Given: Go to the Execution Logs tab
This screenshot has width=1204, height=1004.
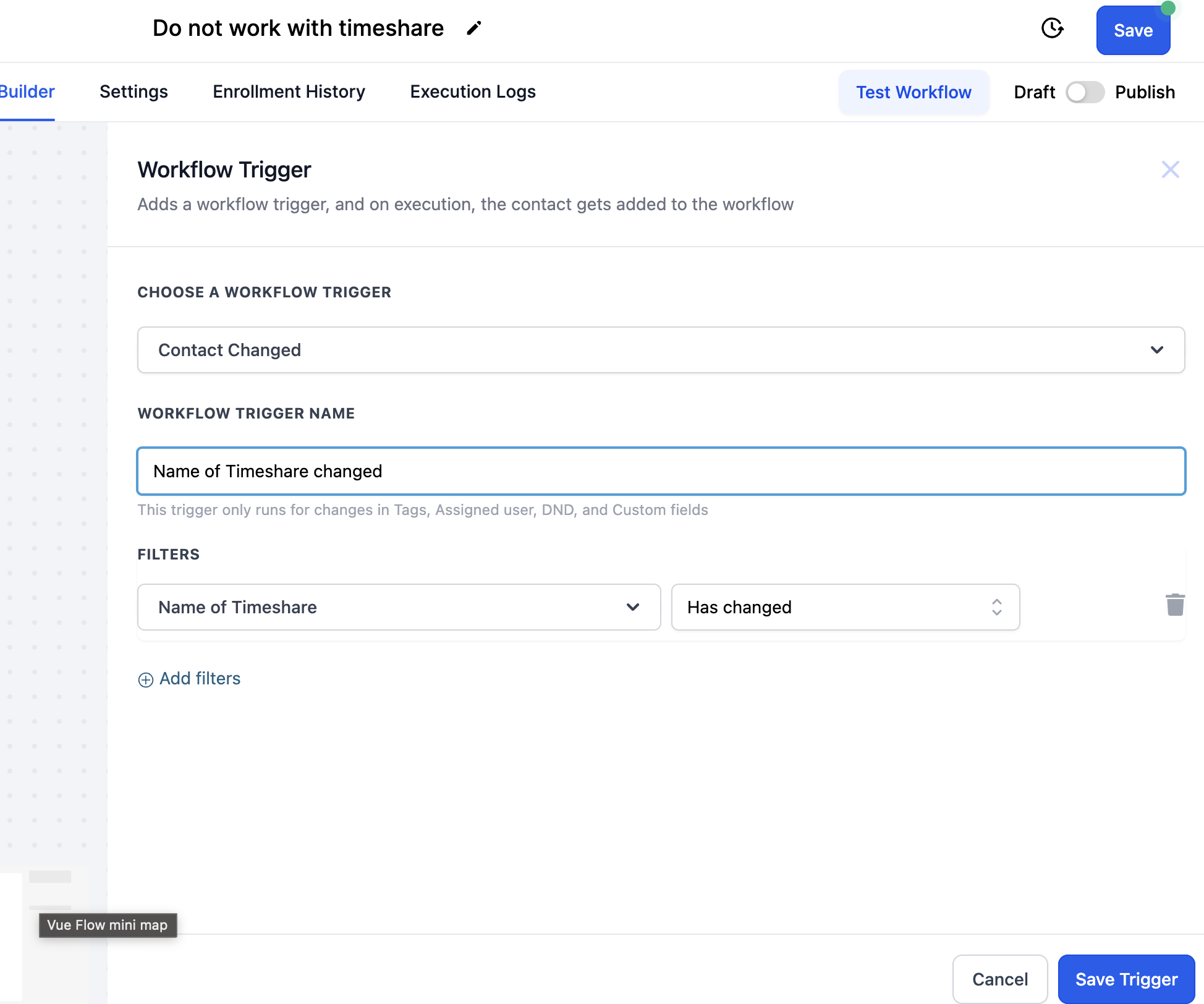Looking at the screenshot, I should [472, 91].
